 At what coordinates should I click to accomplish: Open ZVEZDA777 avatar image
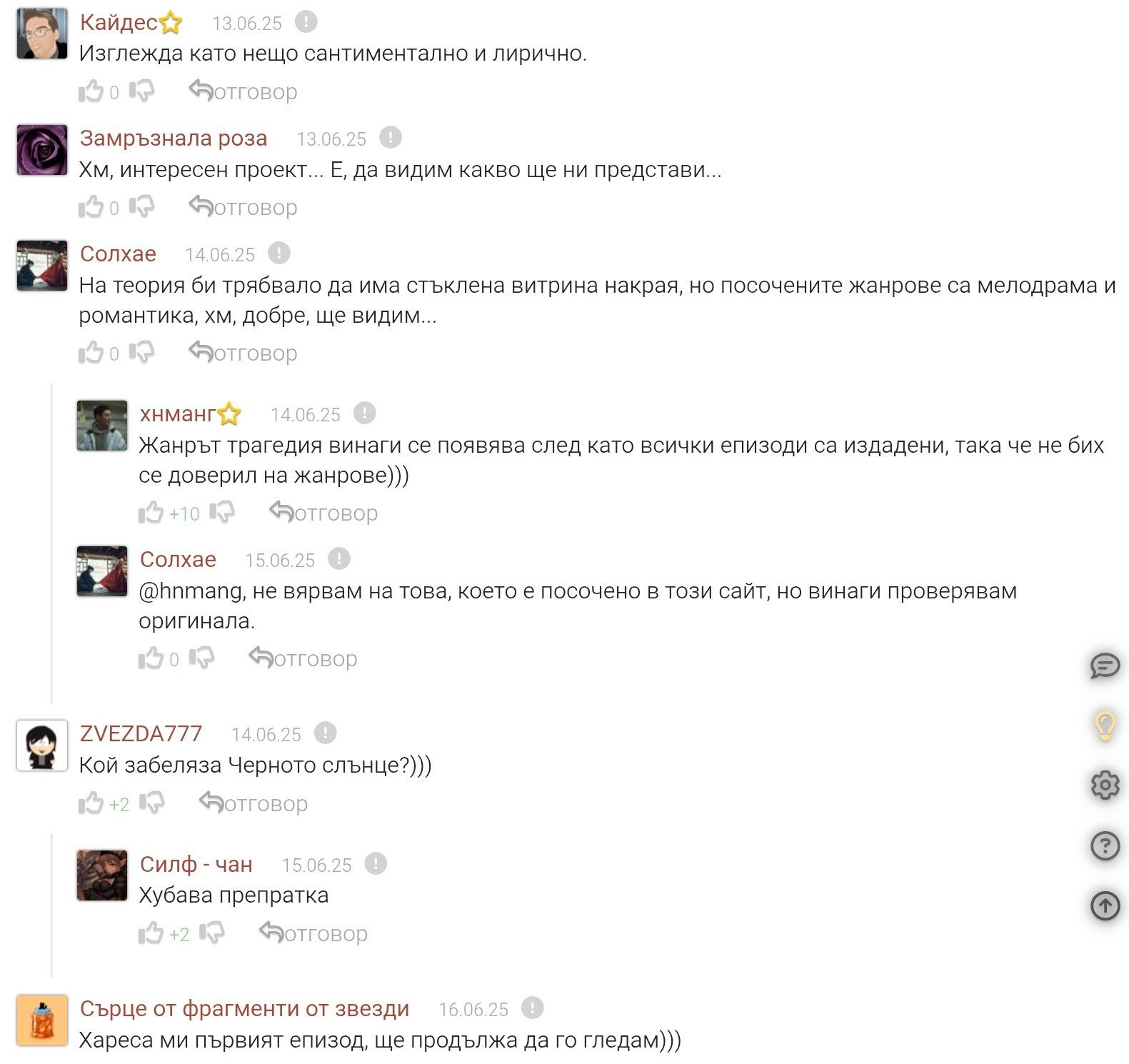click(42, 746)
